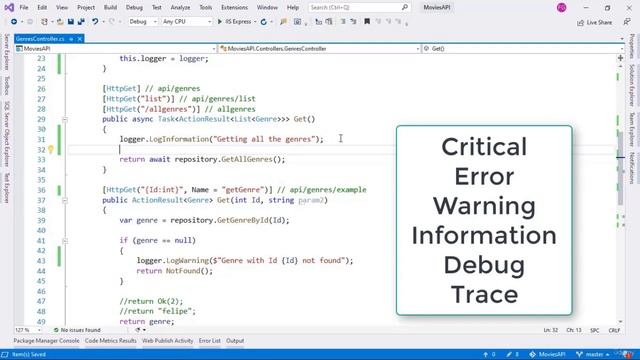Click the Open File folder icon
Viewport: 640px width, 360px height.
click(x=60, y=22)
